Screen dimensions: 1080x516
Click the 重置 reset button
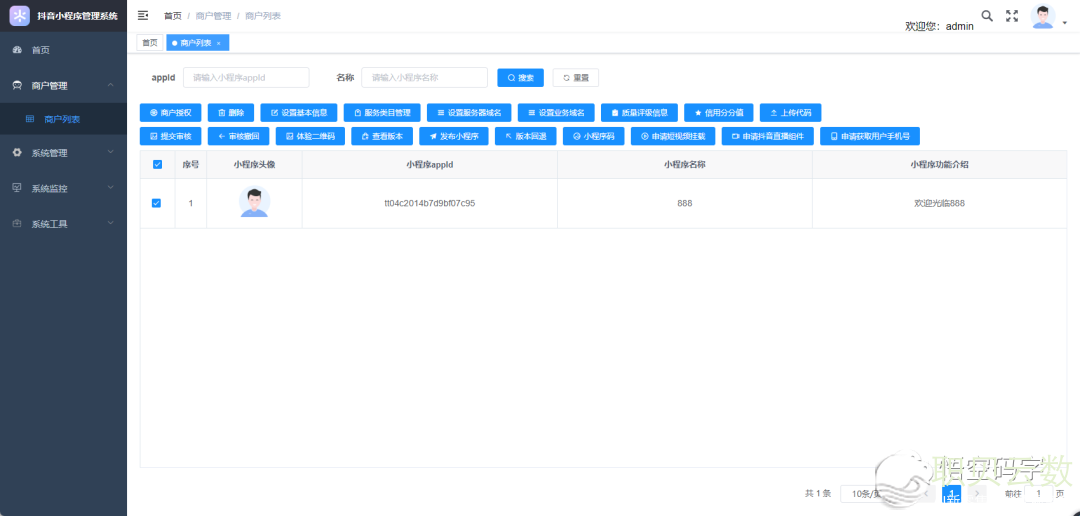pyautogui.click(x=576, y=78)
